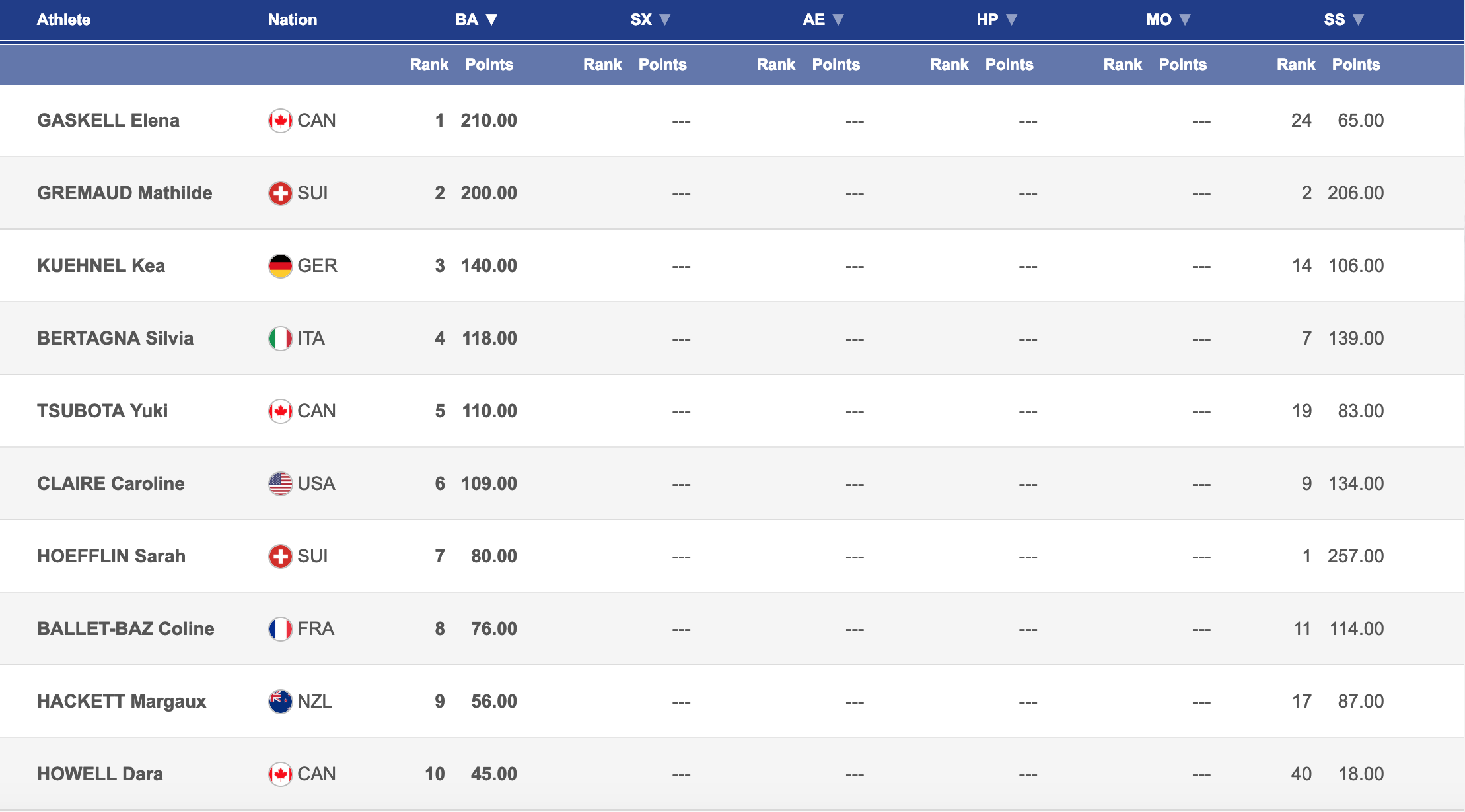Open HOEFFLIN Sarah's athlete profile
The width and height of the screenshot is (1465, 812).
[x=111, y=556]
